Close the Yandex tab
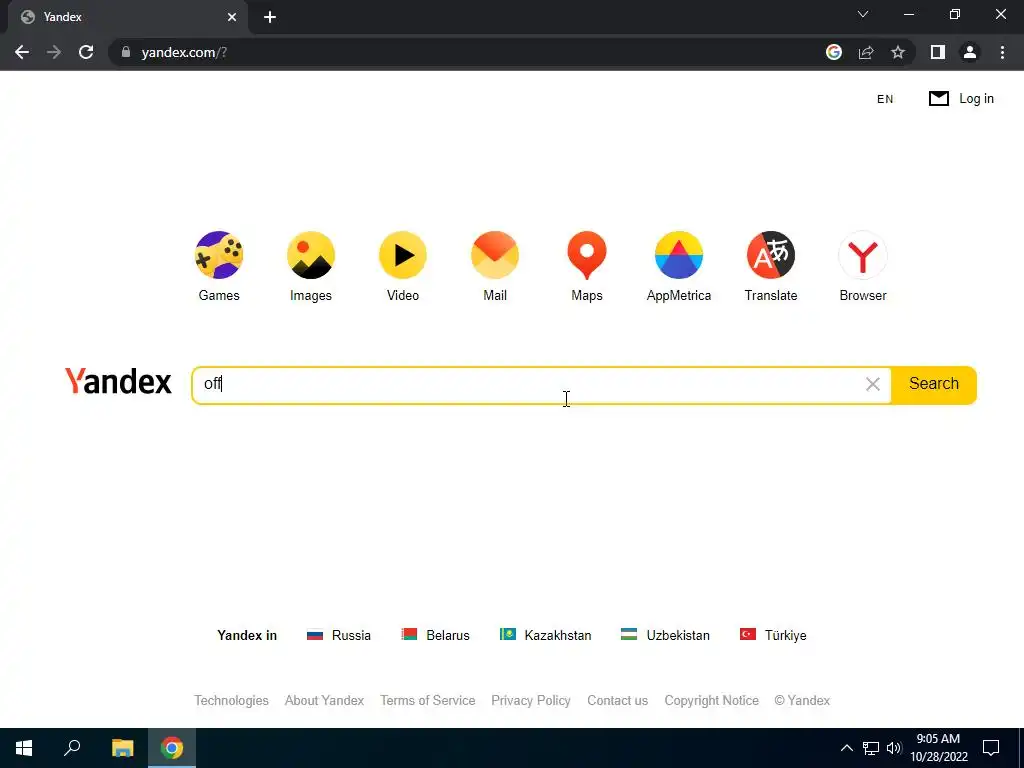 (232, 17)
